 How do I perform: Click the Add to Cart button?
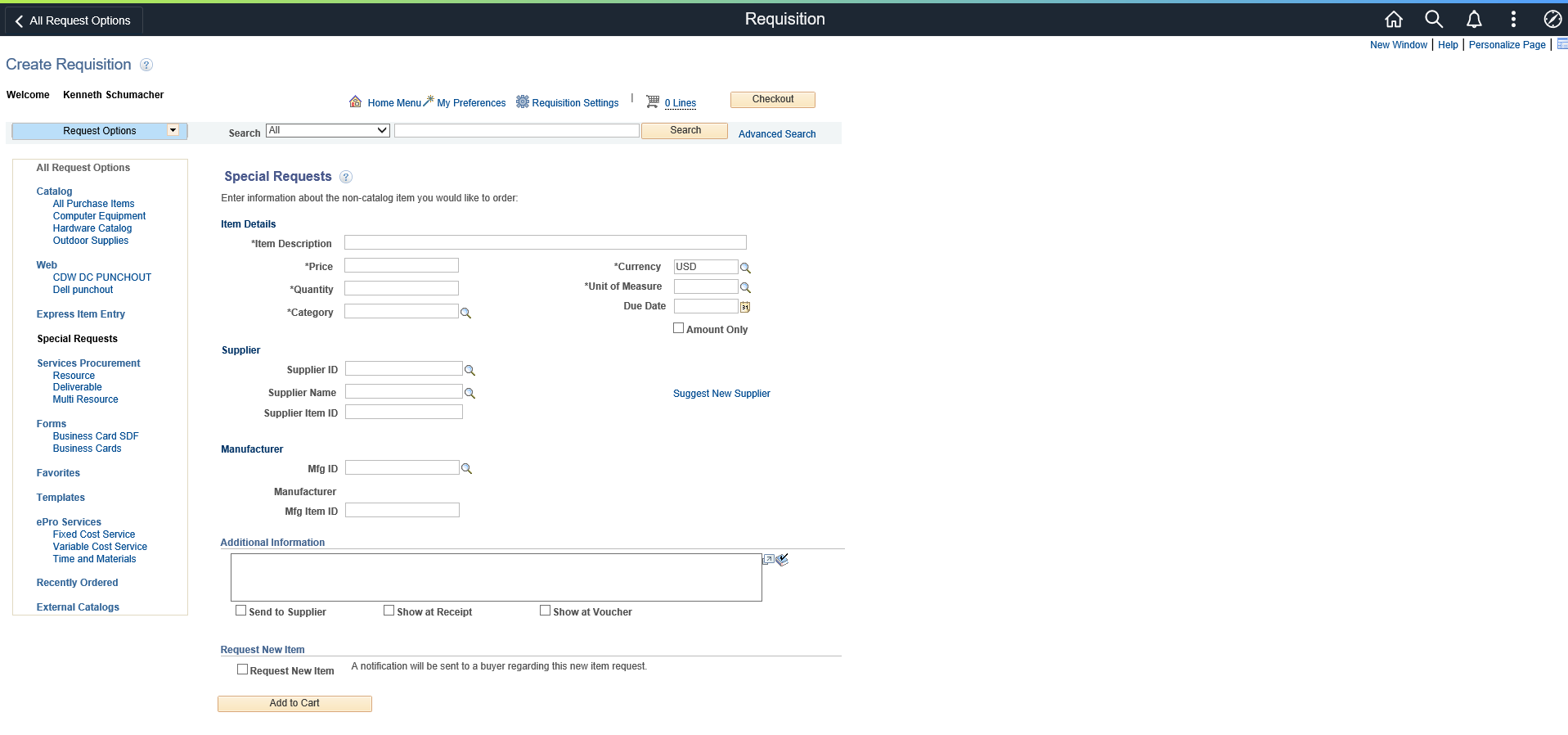[x=294, y=704]
